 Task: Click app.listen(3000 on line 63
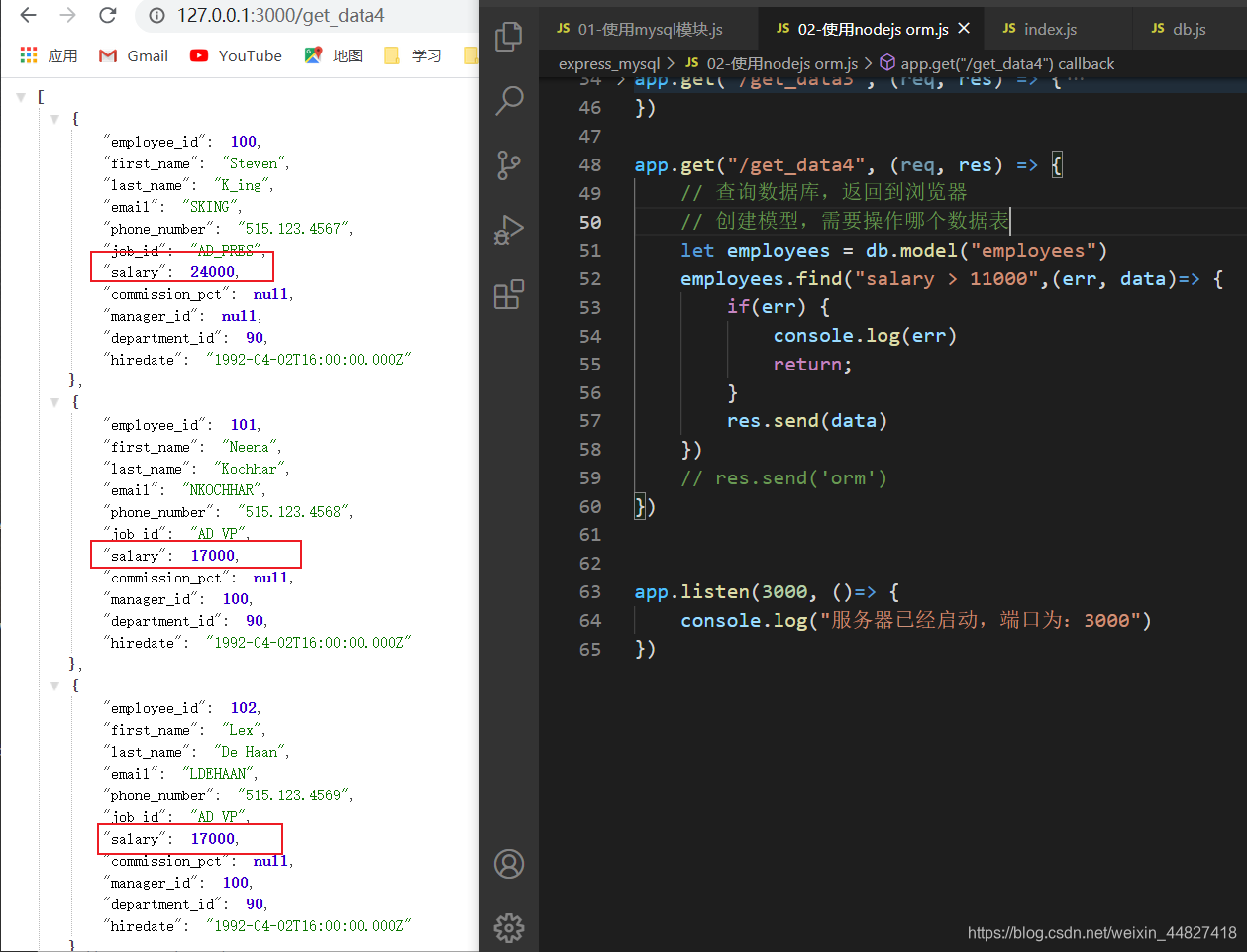(722, 592)
